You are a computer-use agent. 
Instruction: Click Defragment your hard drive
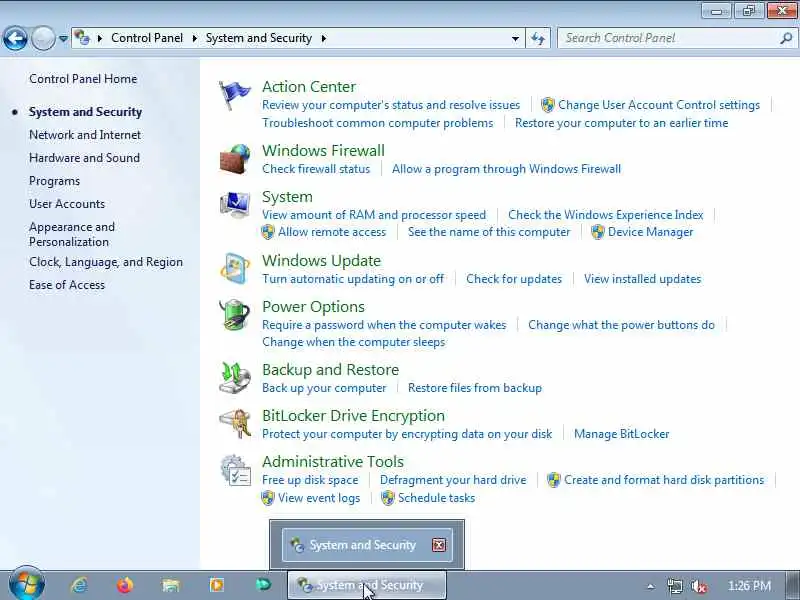[453, 480]
